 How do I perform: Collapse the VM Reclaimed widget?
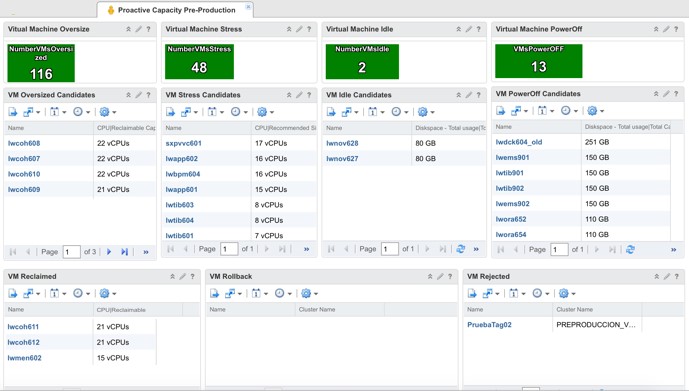pyautogui.click(x=172, y=276)
